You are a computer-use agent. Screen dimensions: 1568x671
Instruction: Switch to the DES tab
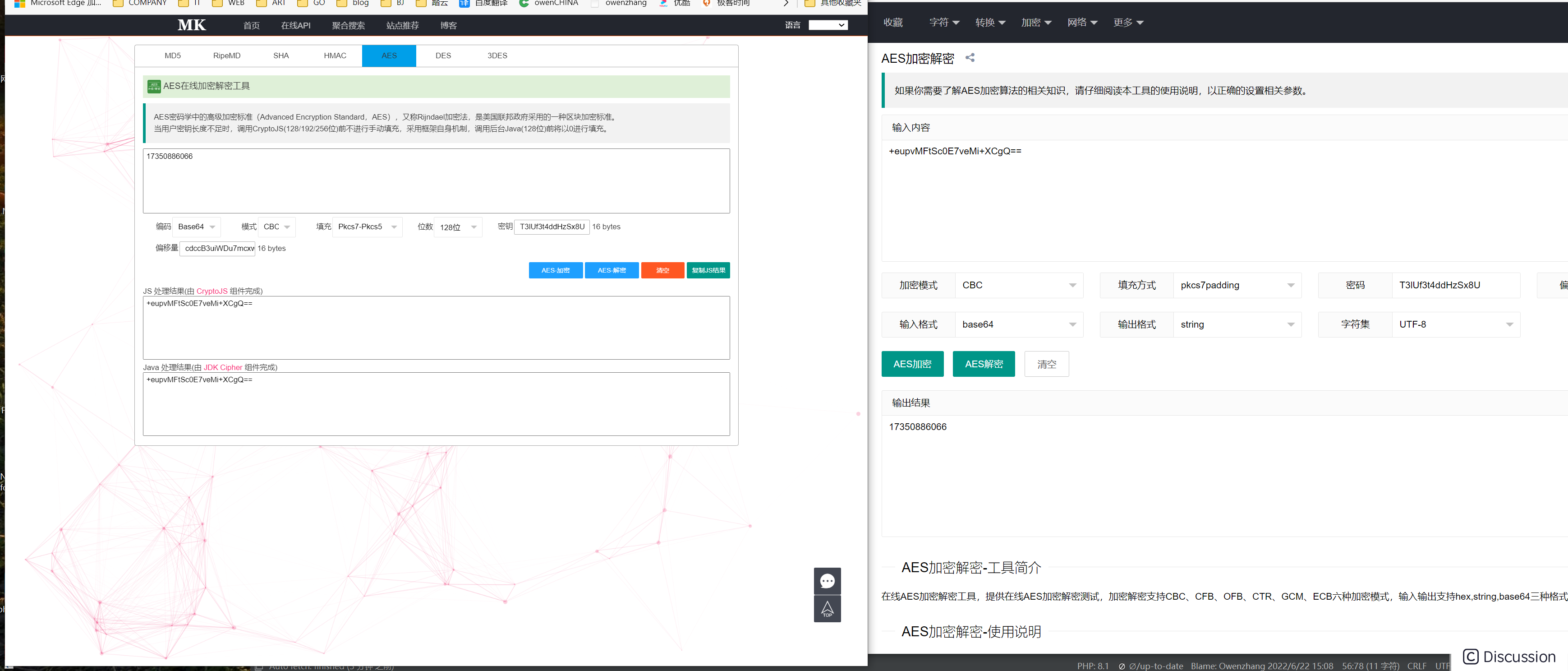coord(442,56)
